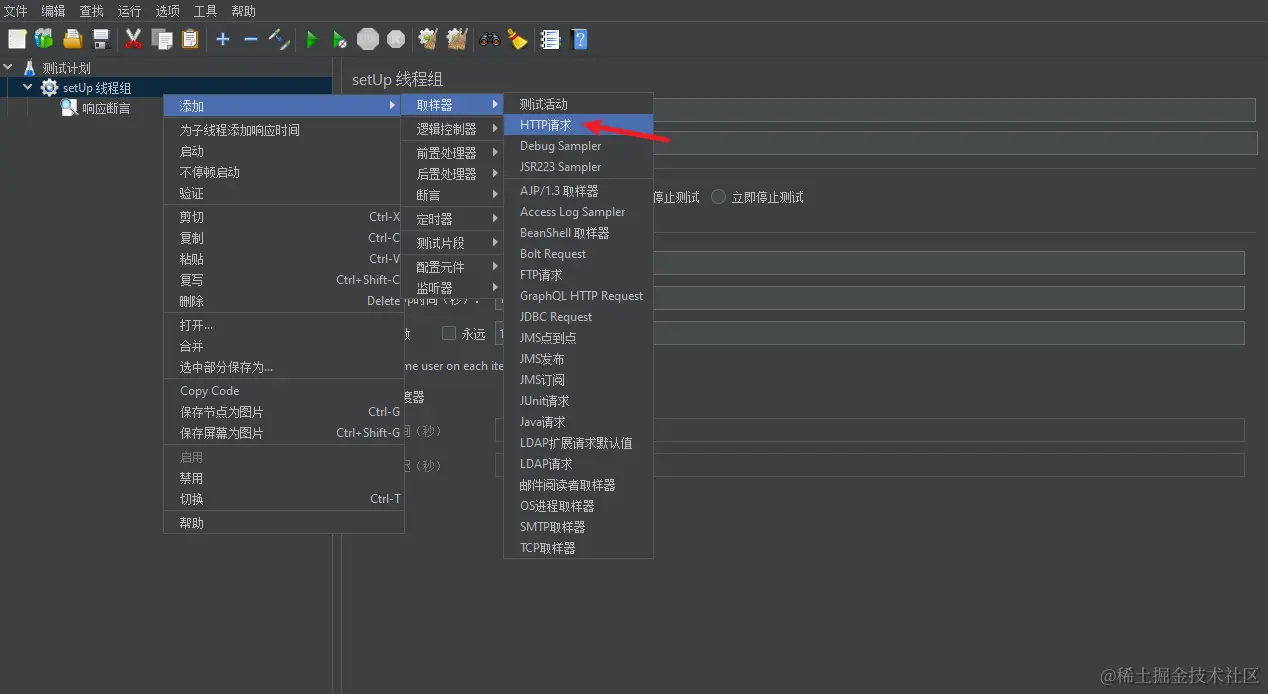Collapse all nodes with the minus icon
This screenshot has height=694, width=1268.
tap(250, 39)
